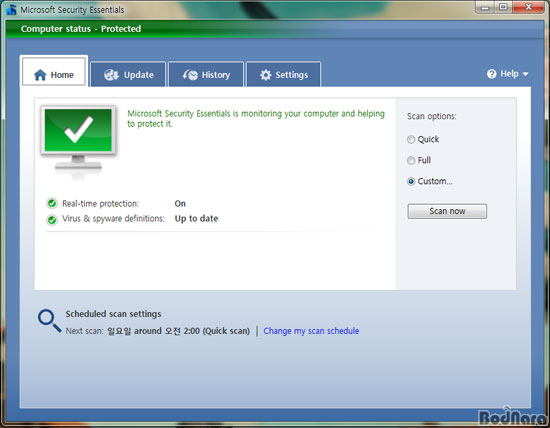Select the Custom scan option
The height and width of the screenshot is (428, 550).
[411, 181]
